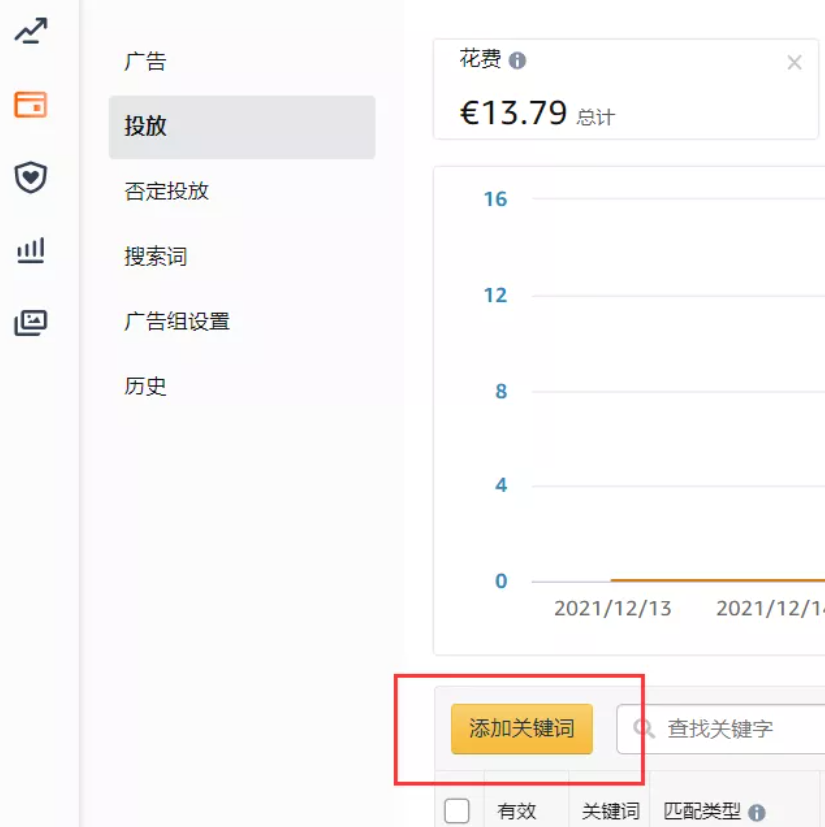Screen dimensions: 825x827
Task: Click the magnifier icon in keyword search
Action: pos(644,729)
